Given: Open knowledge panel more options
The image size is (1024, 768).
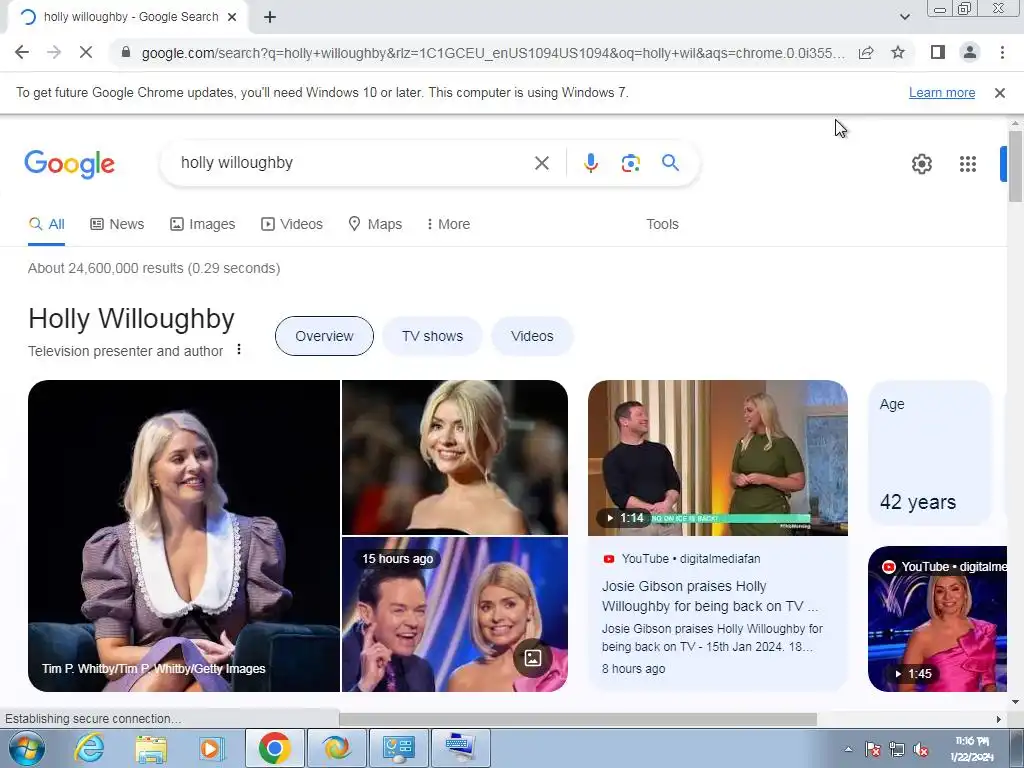Looking at the screenshot, I should [x=239, y=350].
